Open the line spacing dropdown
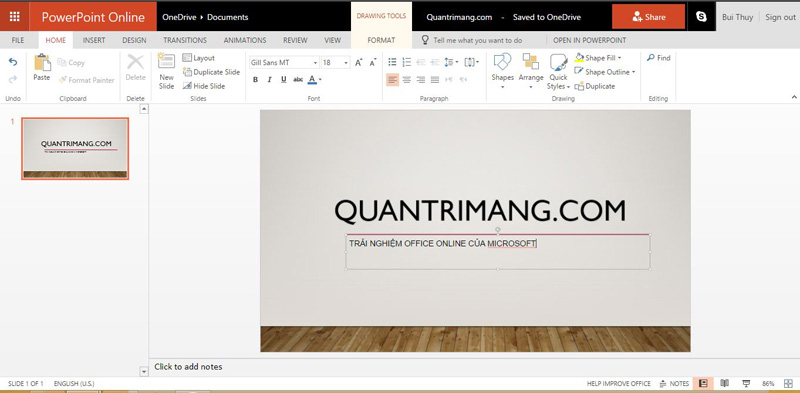Screen dimensions: 800x393 pos(451,62)
